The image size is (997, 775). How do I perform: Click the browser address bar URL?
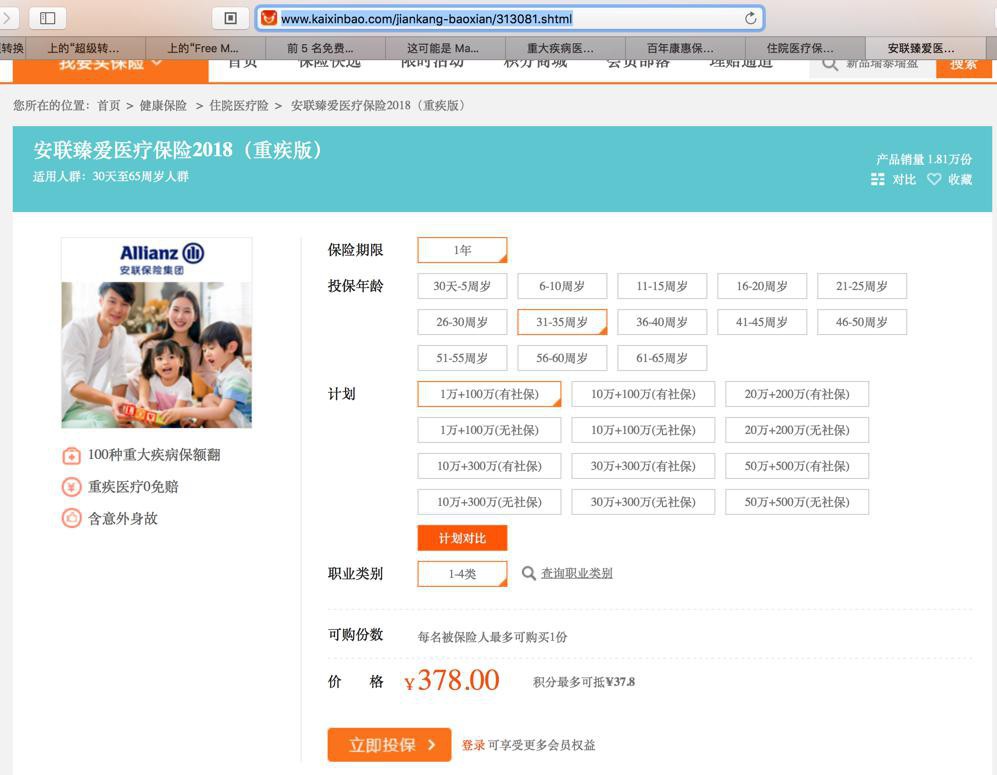click(426, 19)
